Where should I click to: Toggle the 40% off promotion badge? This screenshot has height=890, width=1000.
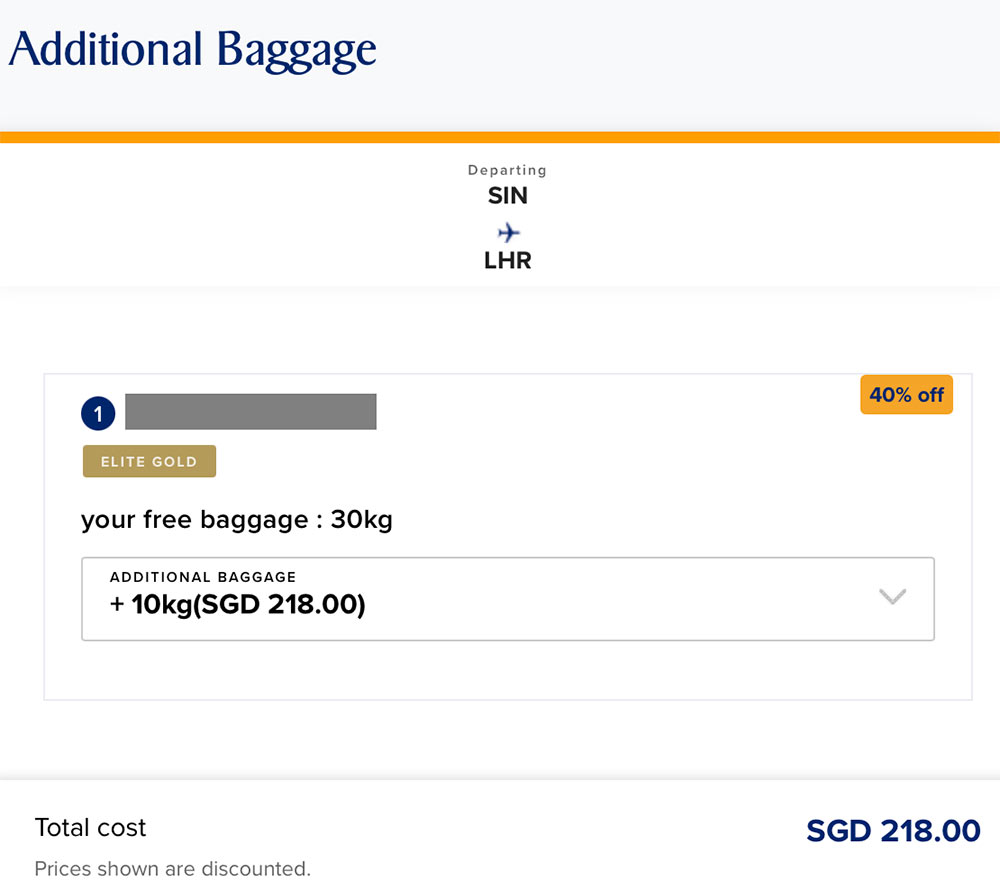pyautogui.click(x=906, y=394)
